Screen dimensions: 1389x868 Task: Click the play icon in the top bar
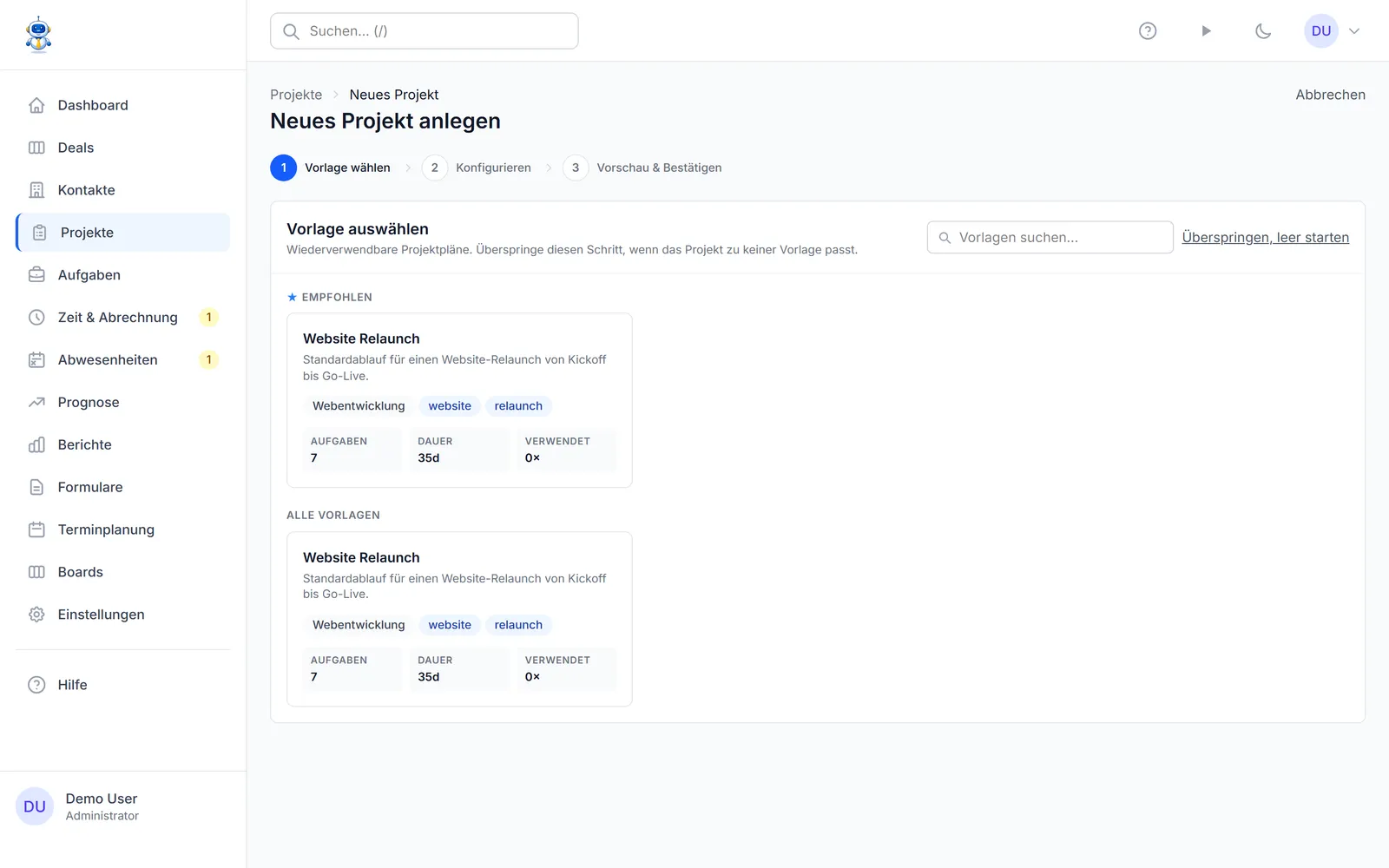[1206, 31]
